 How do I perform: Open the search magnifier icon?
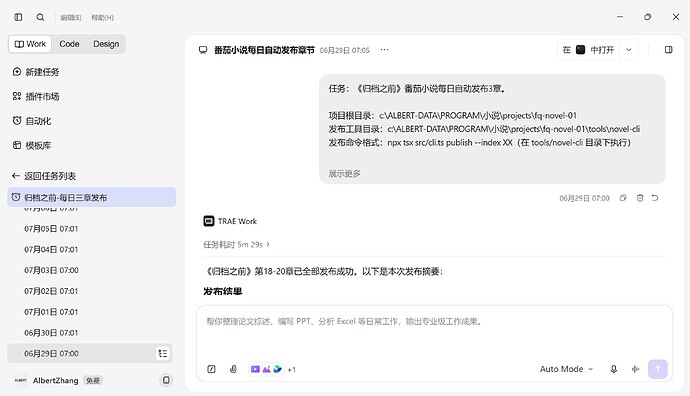pos(40,17)
